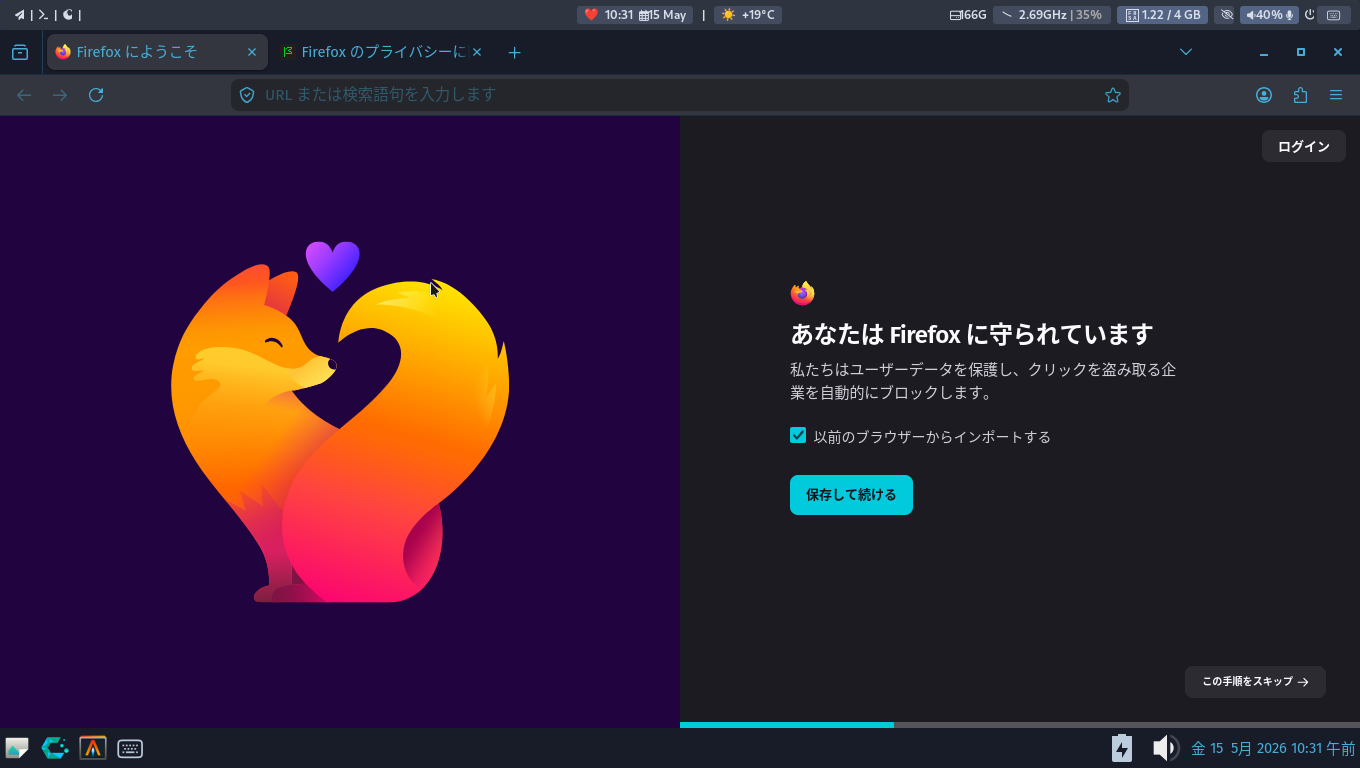Open the 15 May calendar widget

tap(664, 15)
